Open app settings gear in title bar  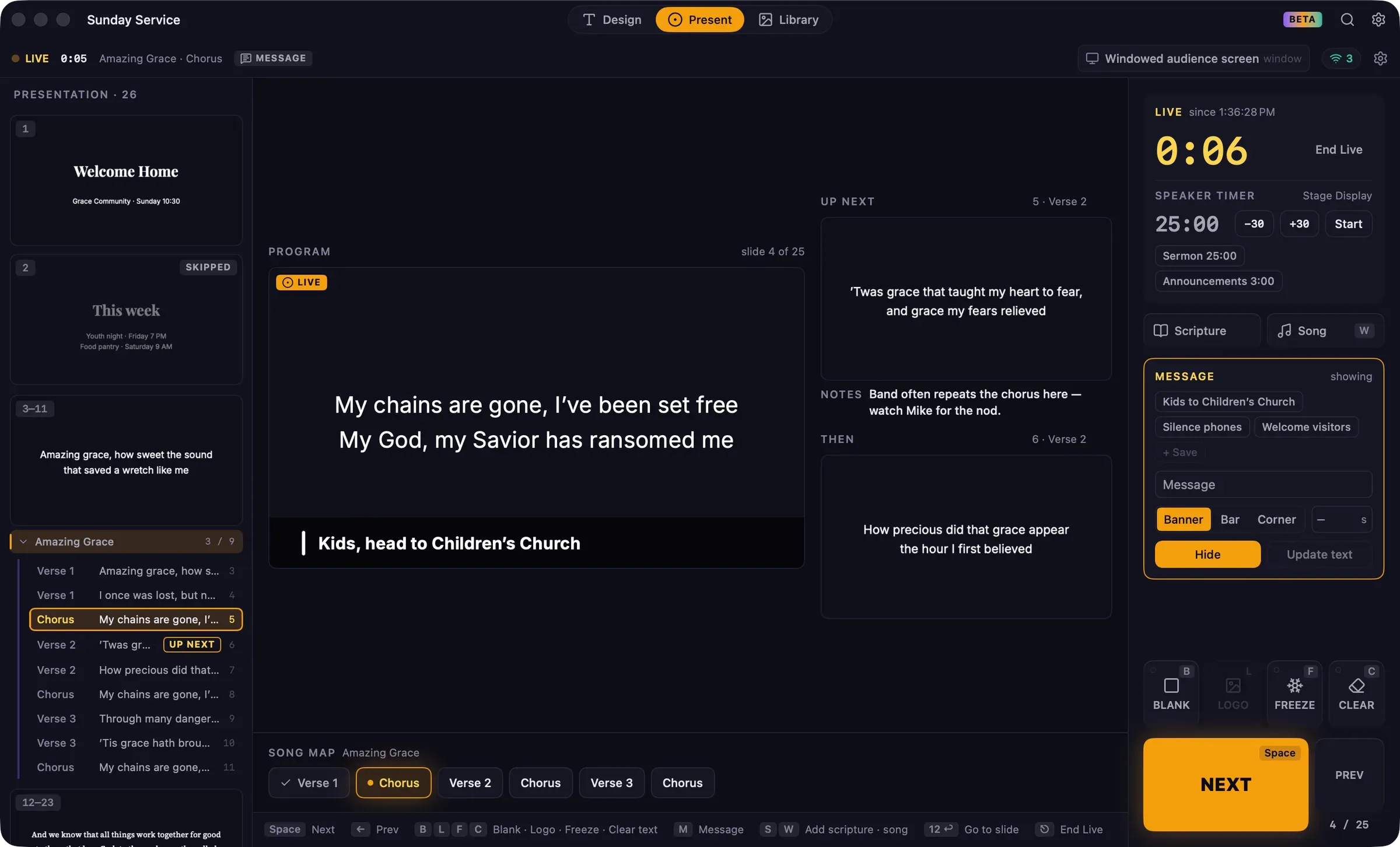pos(1378,20)
